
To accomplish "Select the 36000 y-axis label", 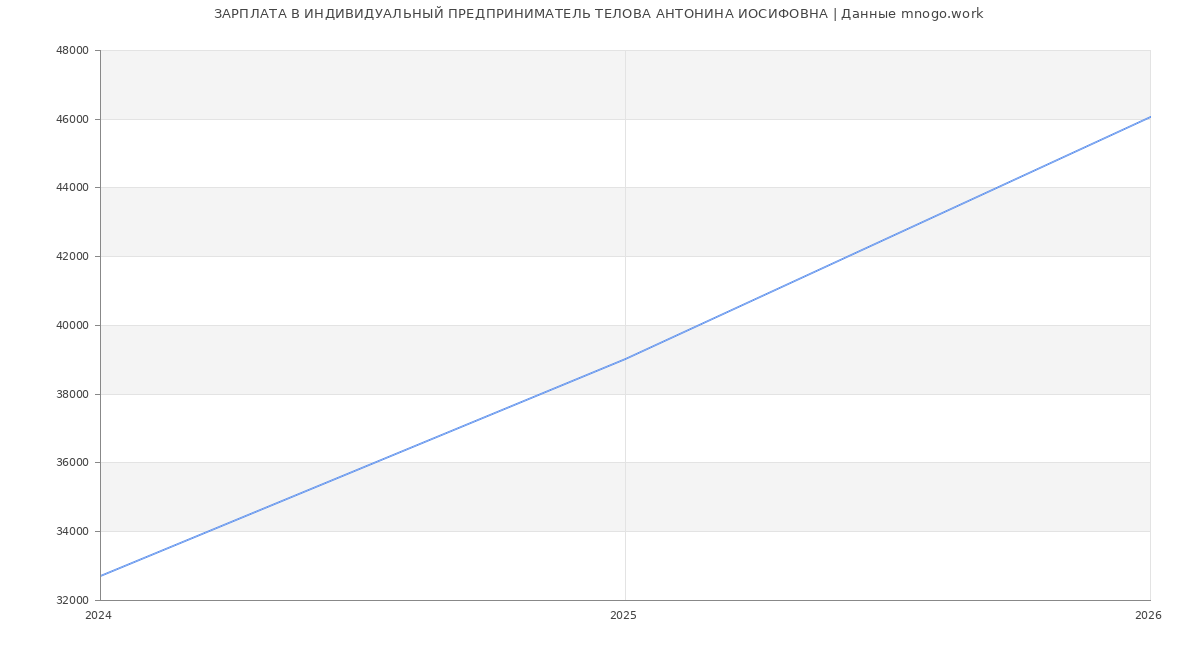I will [x=72, y=463].
